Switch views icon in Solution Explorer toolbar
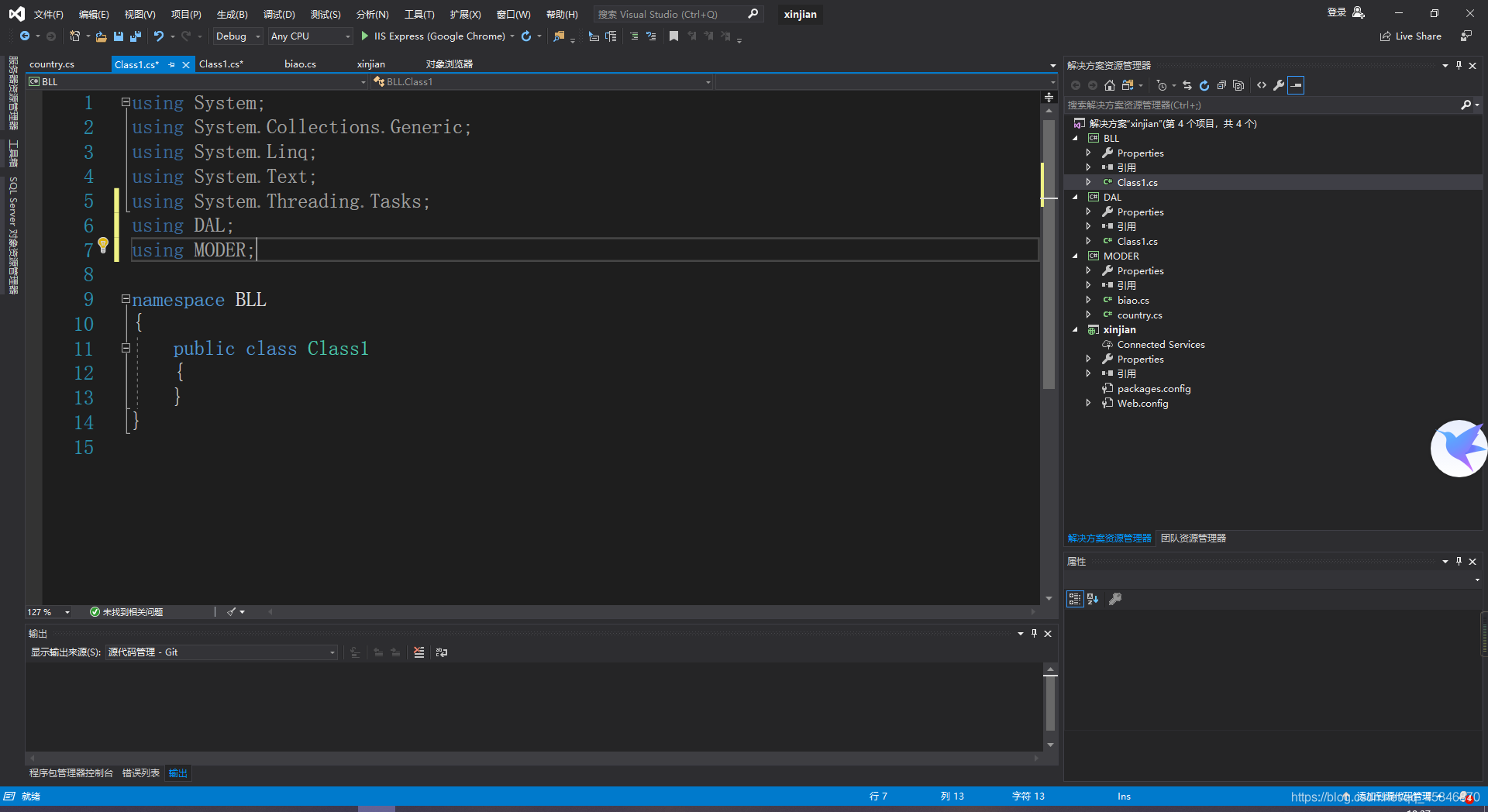 click(x=1128, y=85)
